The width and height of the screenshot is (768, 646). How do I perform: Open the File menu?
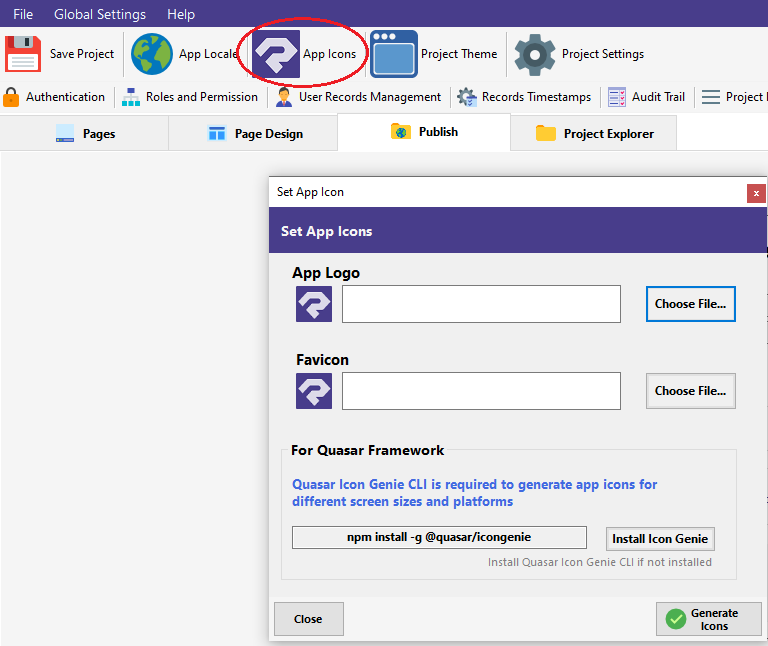(x=23, y=14)
